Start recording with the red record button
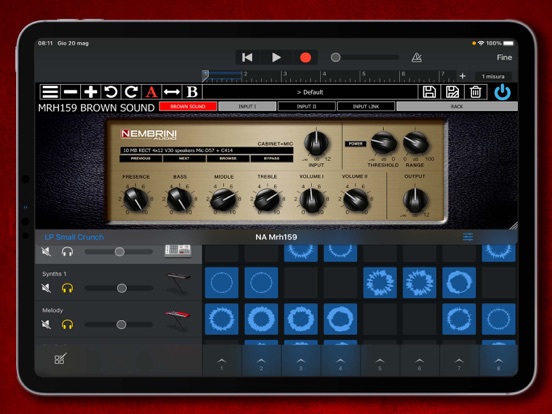552x414 pixels. click(x=305, y=57)
